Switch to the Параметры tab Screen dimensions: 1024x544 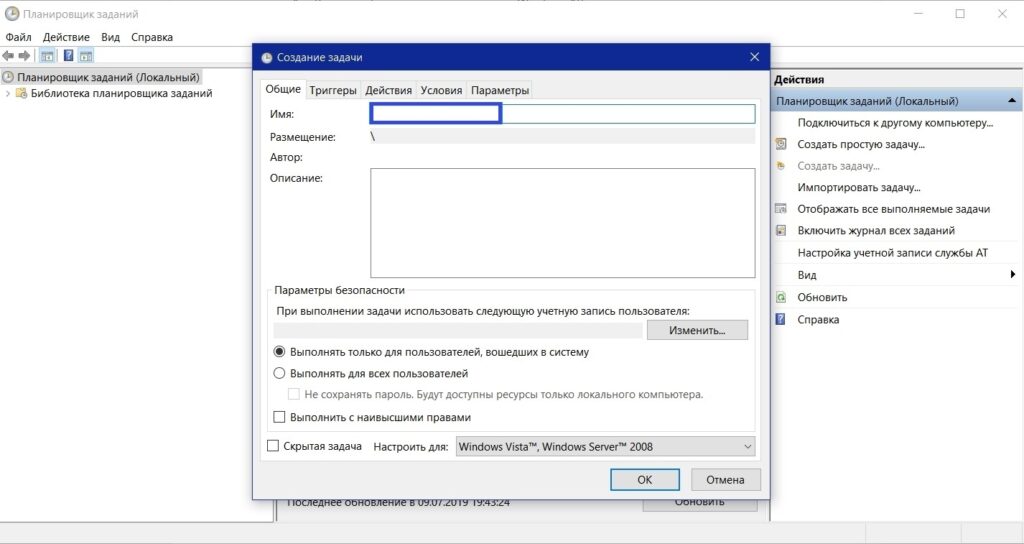pos(500,90)
